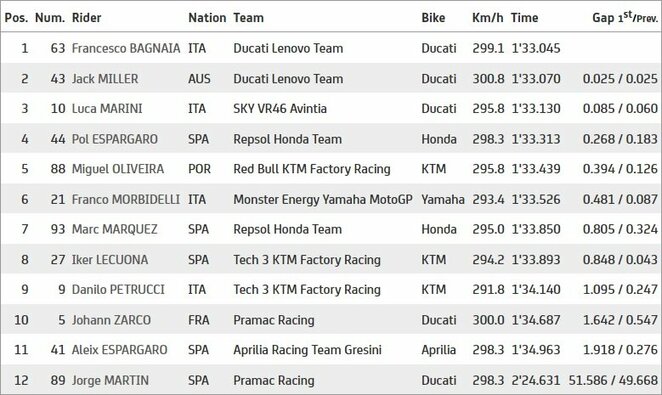
Task: Click Johann ZARCO rider name
Action: coord(111,320)
